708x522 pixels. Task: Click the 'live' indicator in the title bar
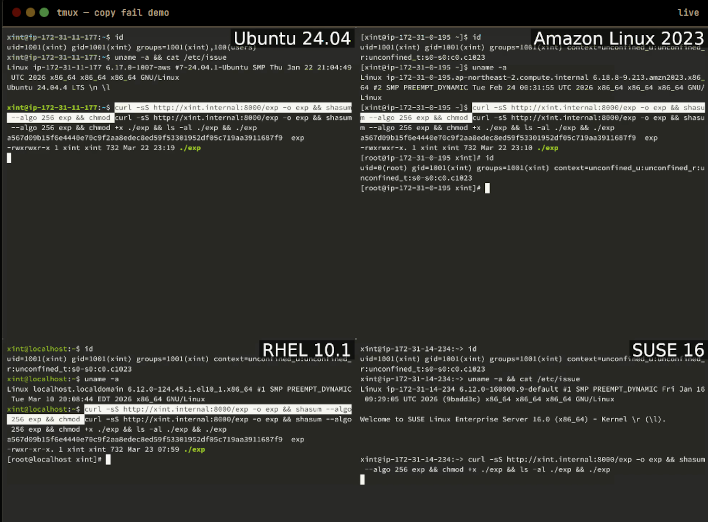(x=688, y=13)
